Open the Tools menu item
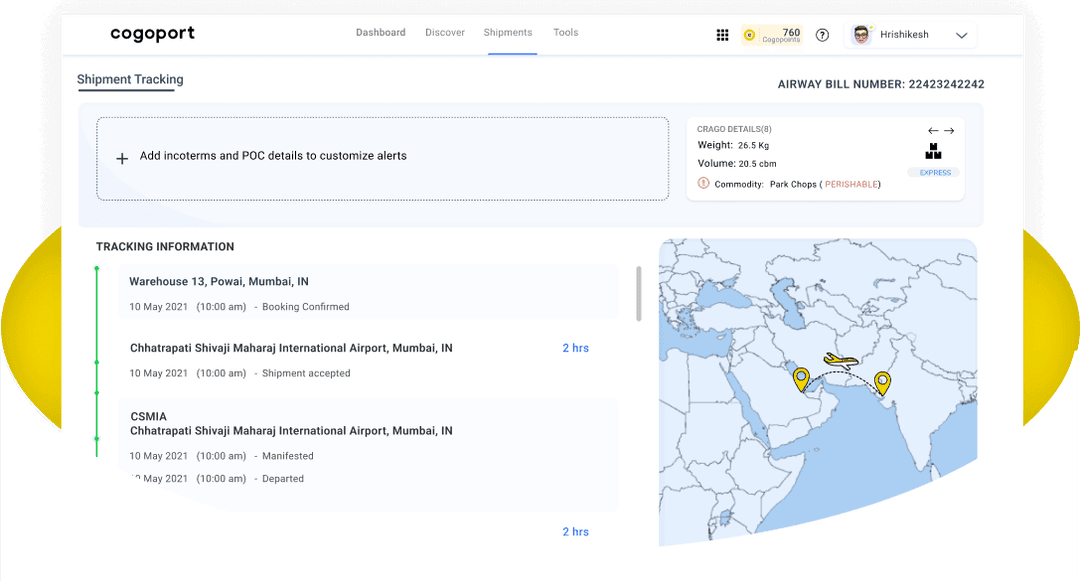Screen dimensions: 1080x581 pos(566,33)
